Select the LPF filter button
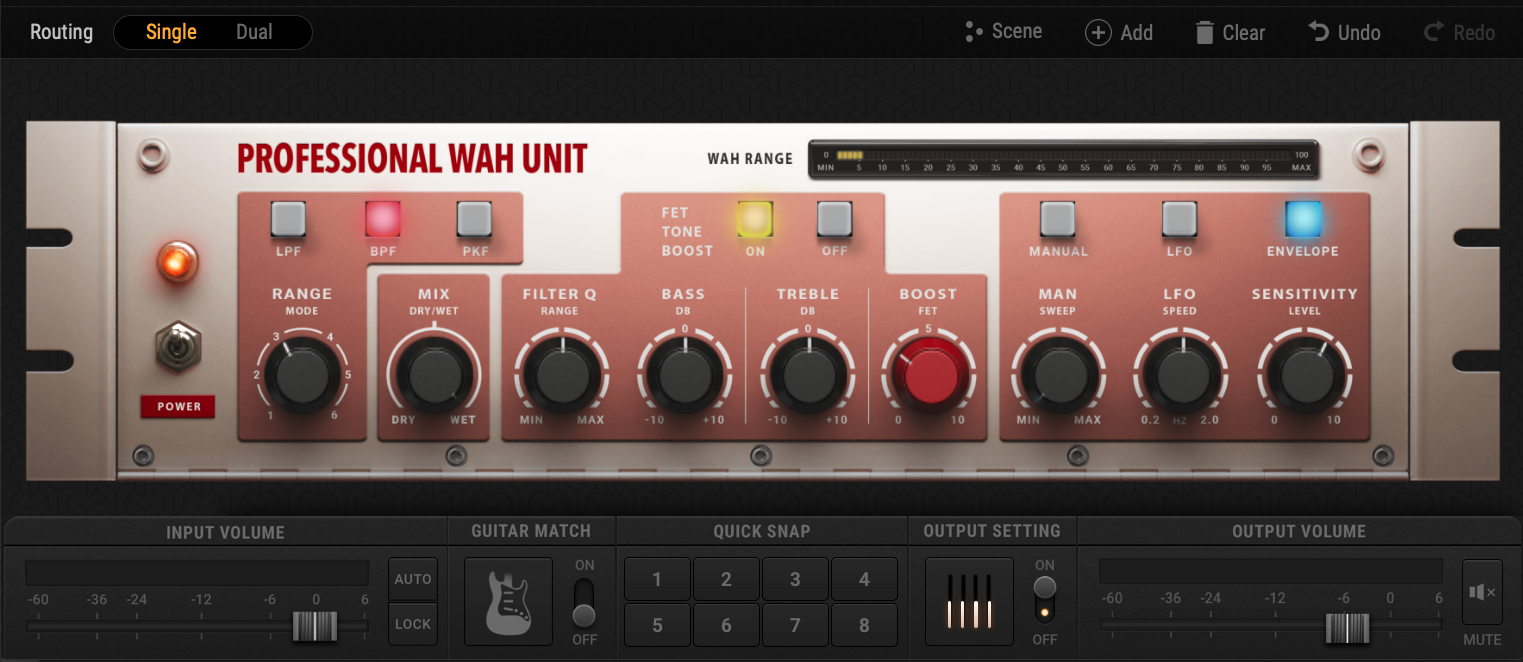The height and width of the screenshot is (662, 1523). 289,218
